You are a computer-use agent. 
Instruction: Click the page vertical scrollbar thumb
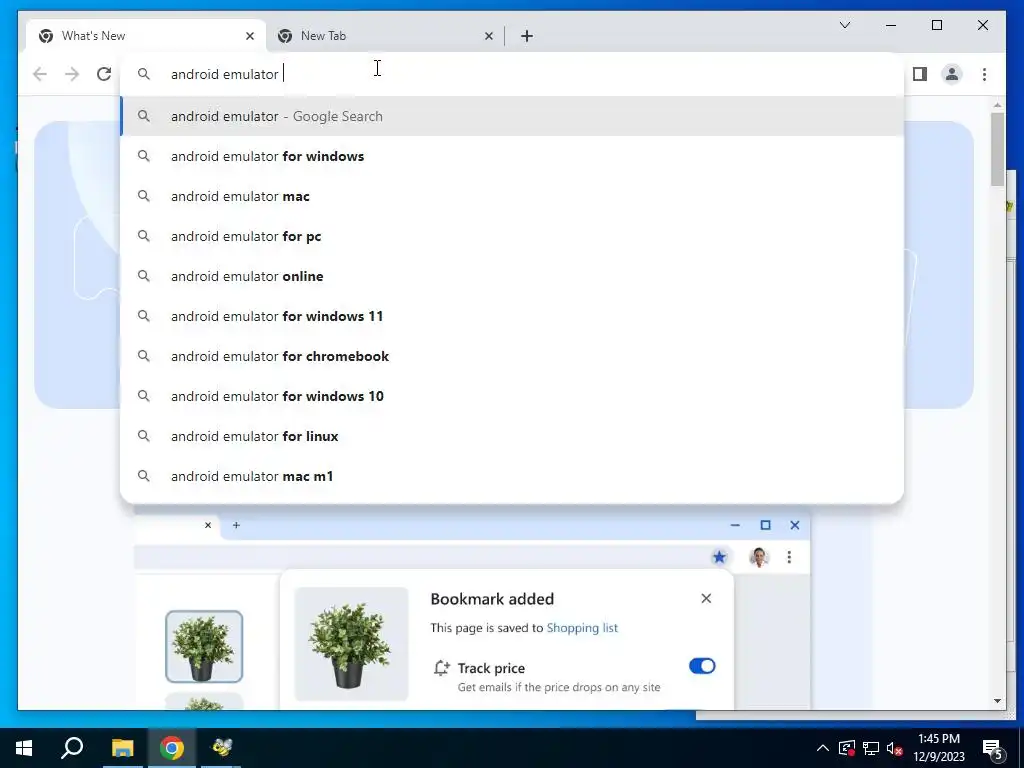(x=997, y=150)
